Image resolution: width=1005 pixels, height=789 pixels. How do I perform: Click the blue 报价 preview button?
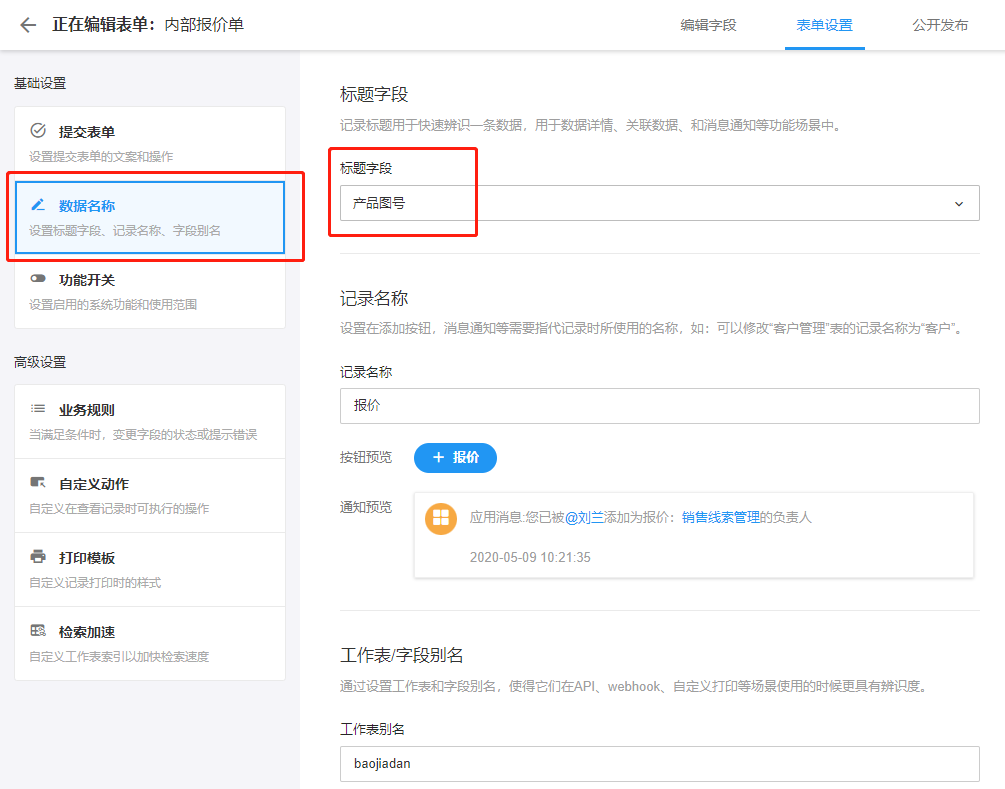455,457
